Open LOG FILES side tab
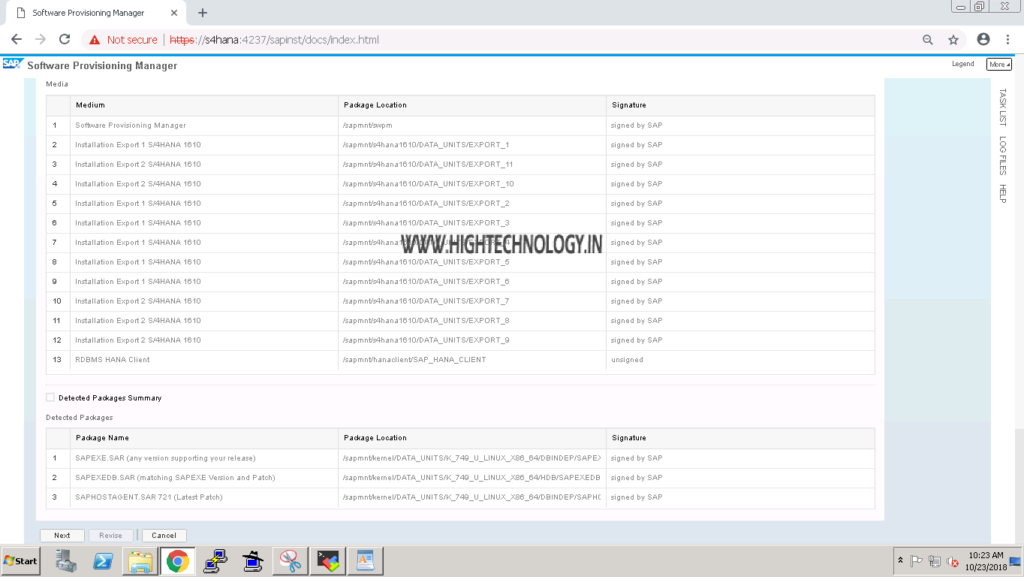This screenshot has height=577, width=1024. click(1002, 155)
